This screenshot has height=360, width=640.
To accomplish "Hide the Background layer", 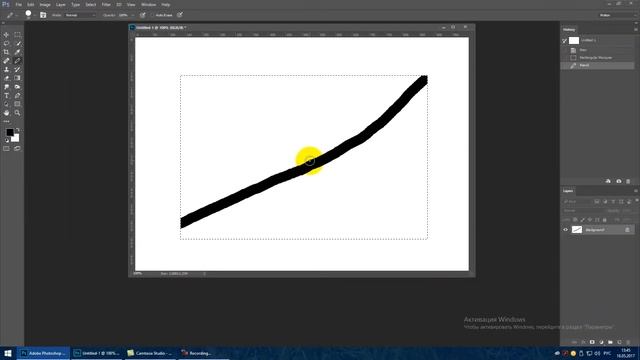I will click(566, 230).
